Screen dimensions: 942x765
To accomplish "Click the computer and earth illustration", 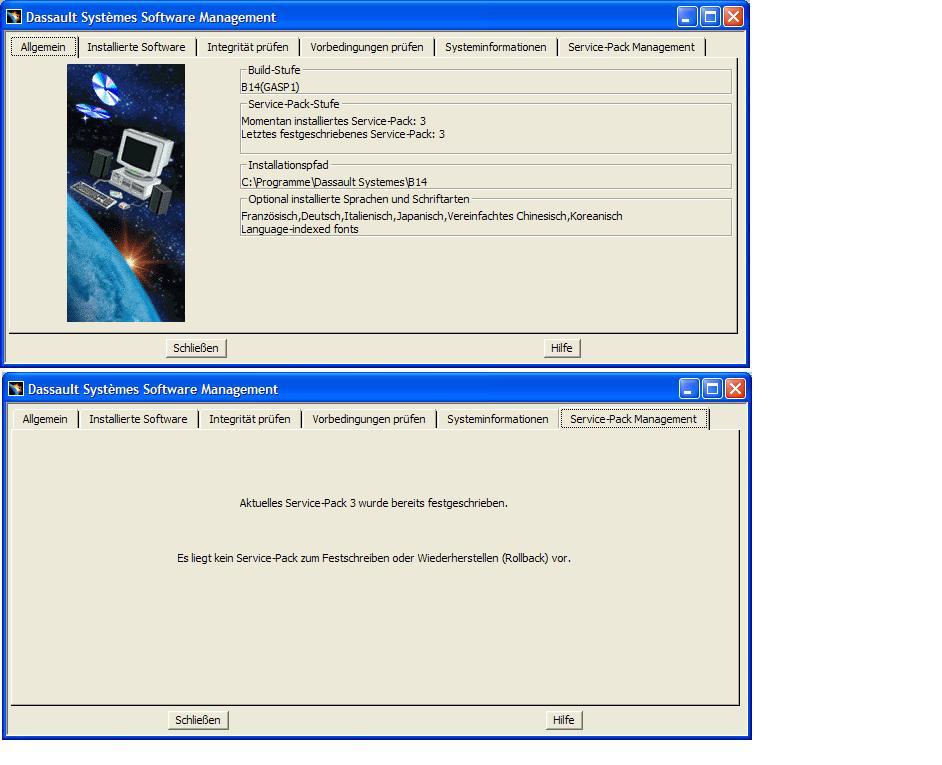I will [x=126, y=193].
